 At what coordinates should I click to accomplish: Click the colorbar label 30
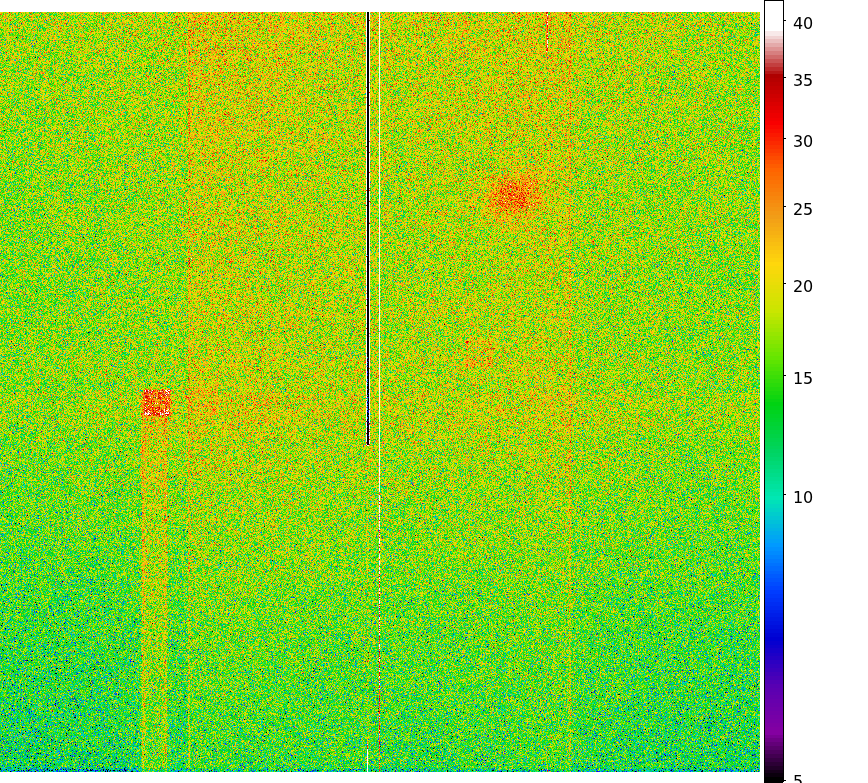802,142
